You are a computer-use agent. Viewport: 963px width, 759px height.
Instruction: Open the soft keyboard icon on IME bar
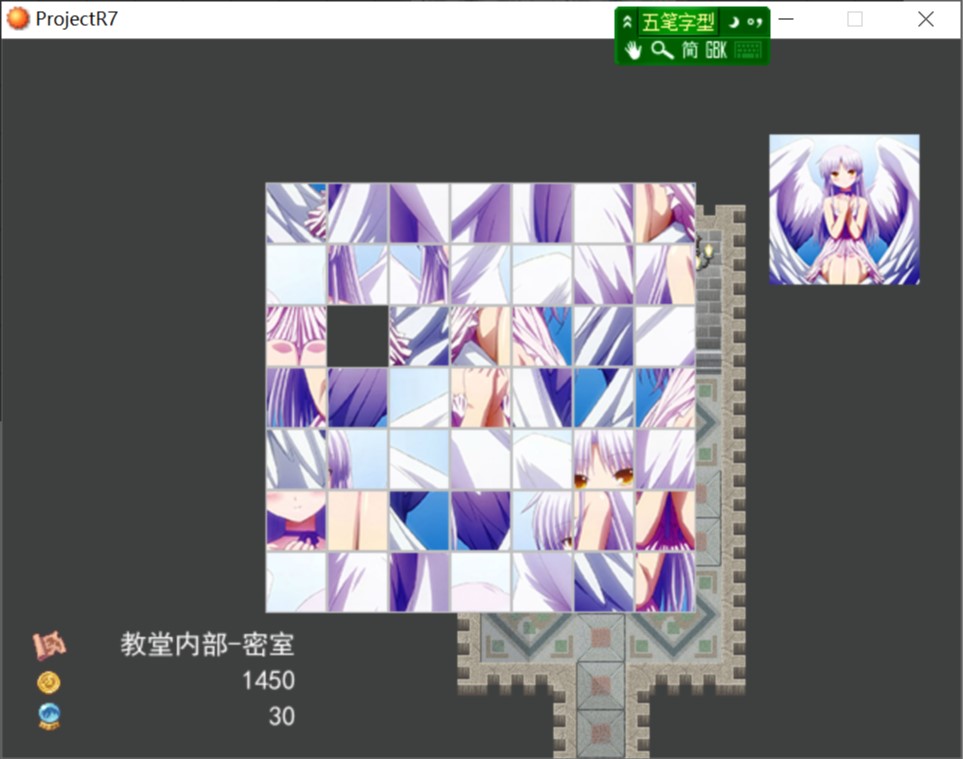[x=748, y=50]
